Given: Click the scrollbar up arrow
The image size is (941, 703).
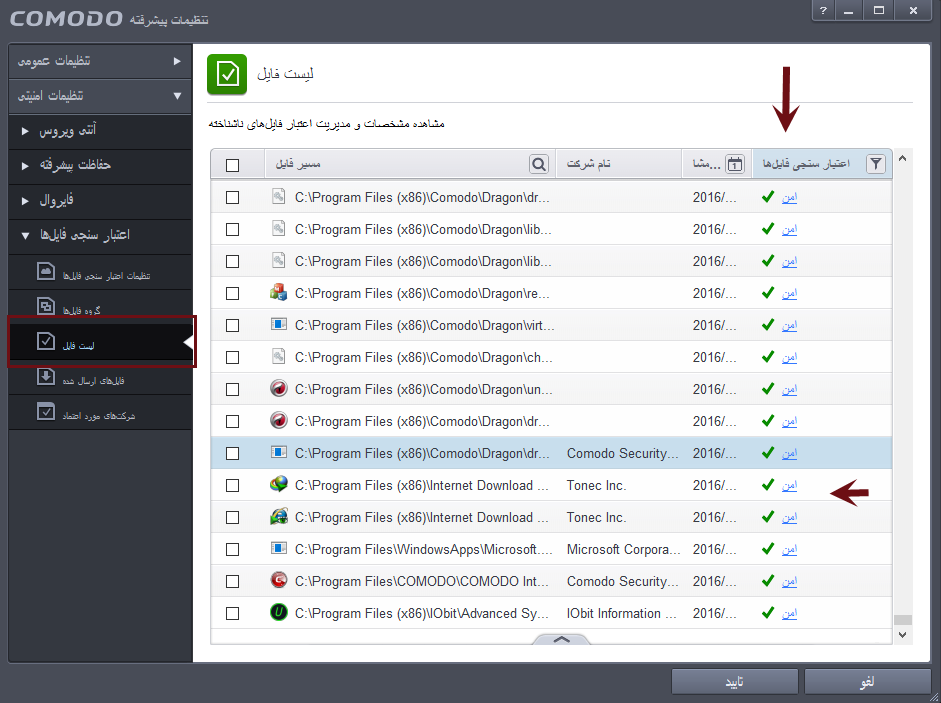Looking at the screenshot, I should (903, 158).
